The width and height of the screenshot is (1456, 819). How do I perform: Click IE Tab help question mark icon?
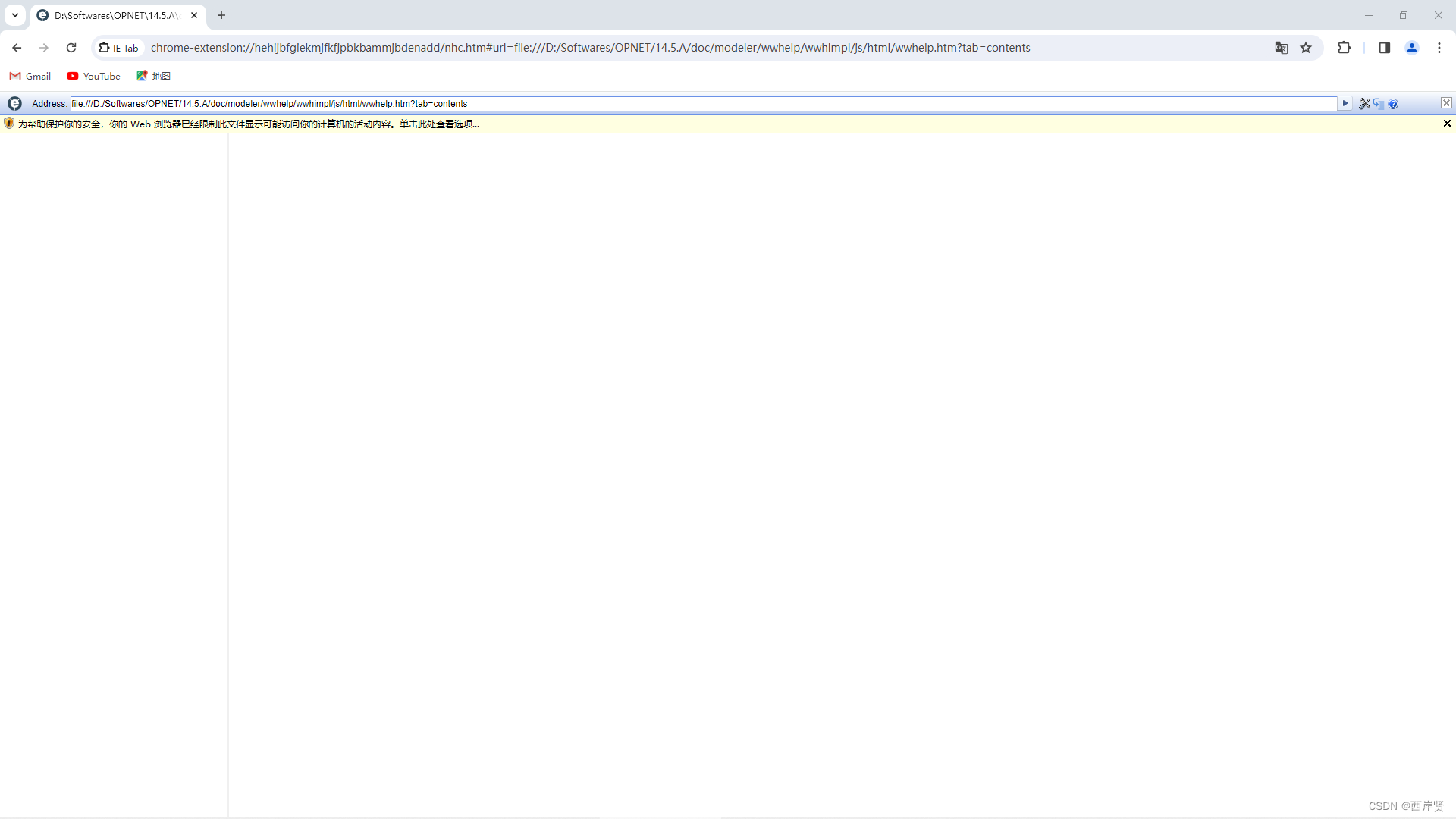click(x=1393, y=104)
